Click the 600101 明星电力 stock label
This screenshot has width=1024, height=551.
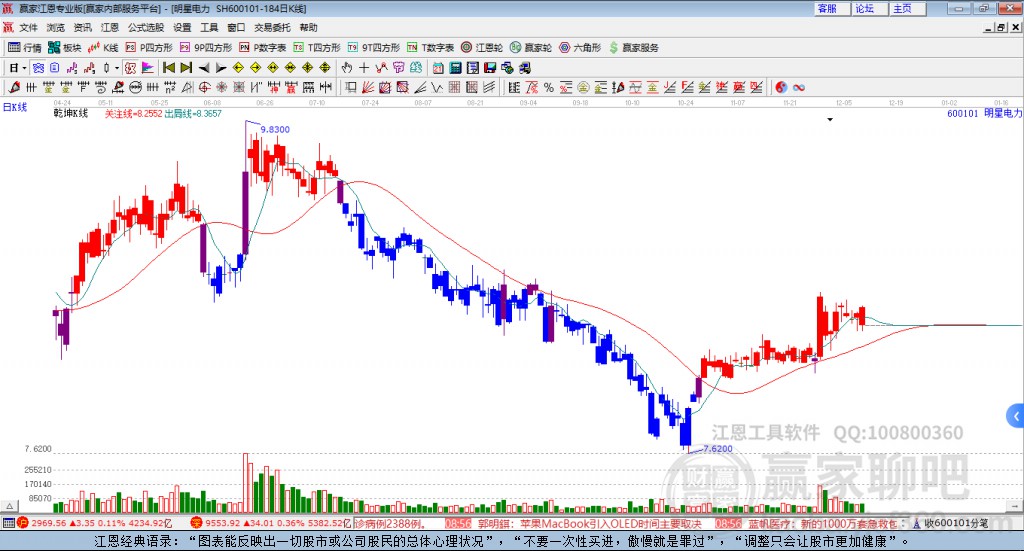985,113
